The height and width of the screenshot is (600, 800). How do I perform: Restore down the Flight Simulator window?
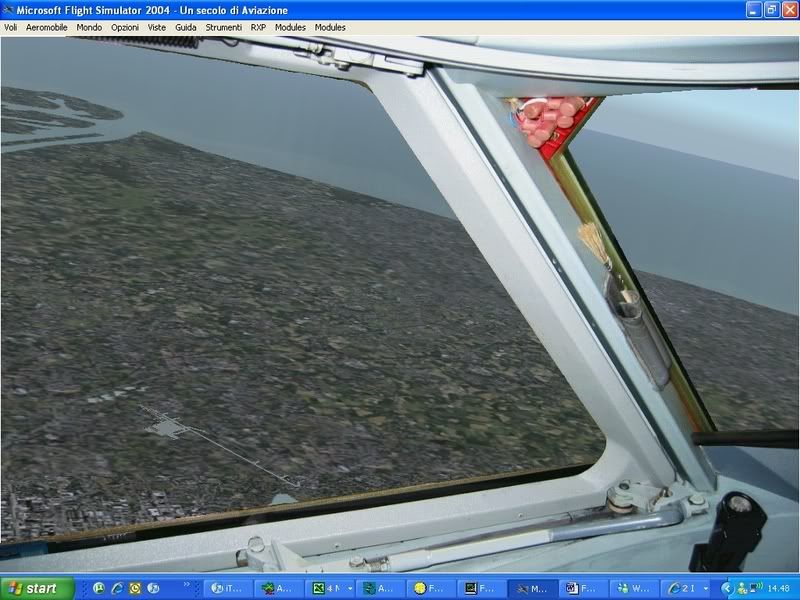pos(771,10)
